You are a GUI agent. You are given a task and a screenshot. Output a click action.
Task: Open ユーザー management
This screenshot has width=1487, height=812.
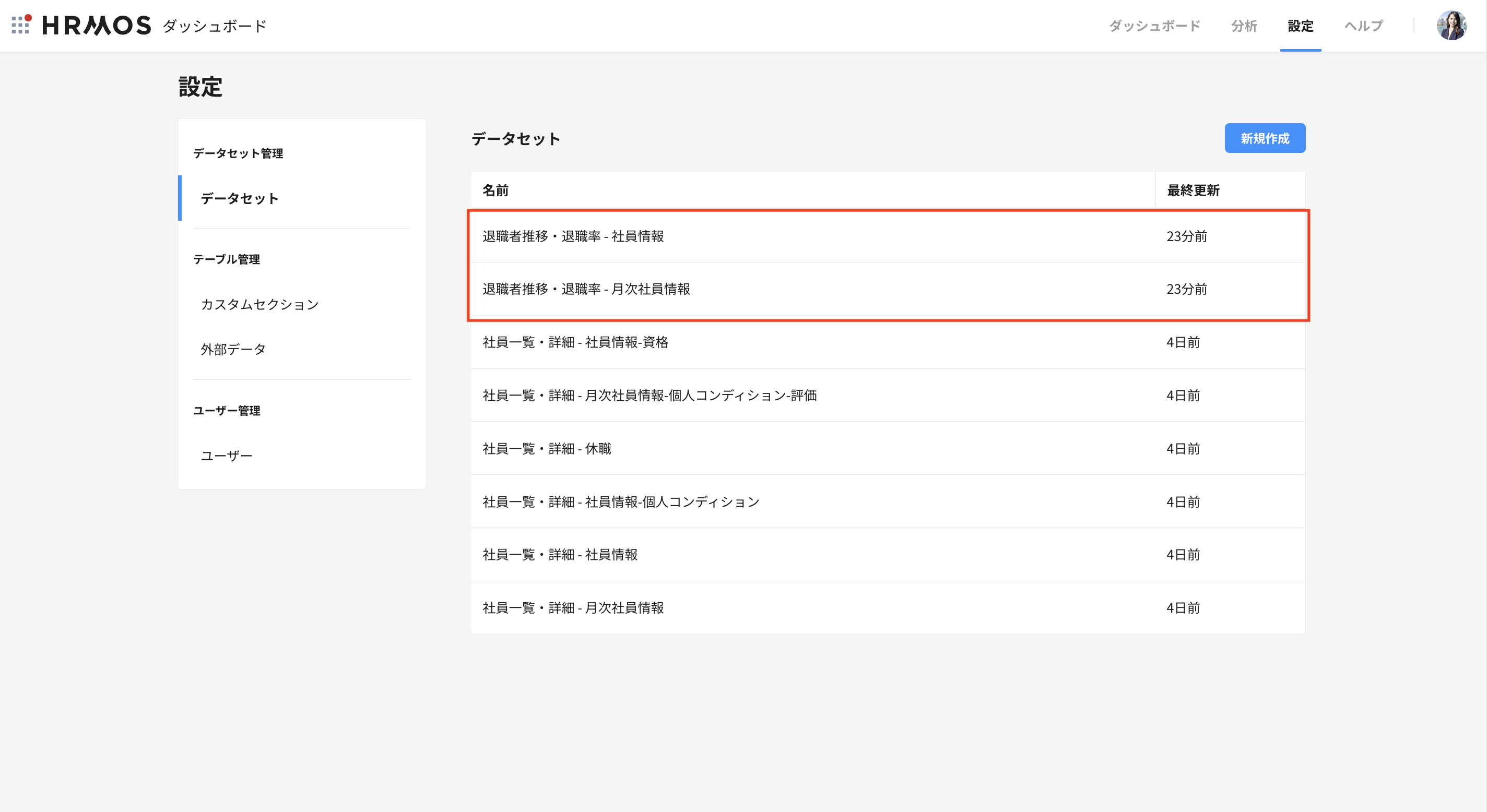(x=226, y=455)
